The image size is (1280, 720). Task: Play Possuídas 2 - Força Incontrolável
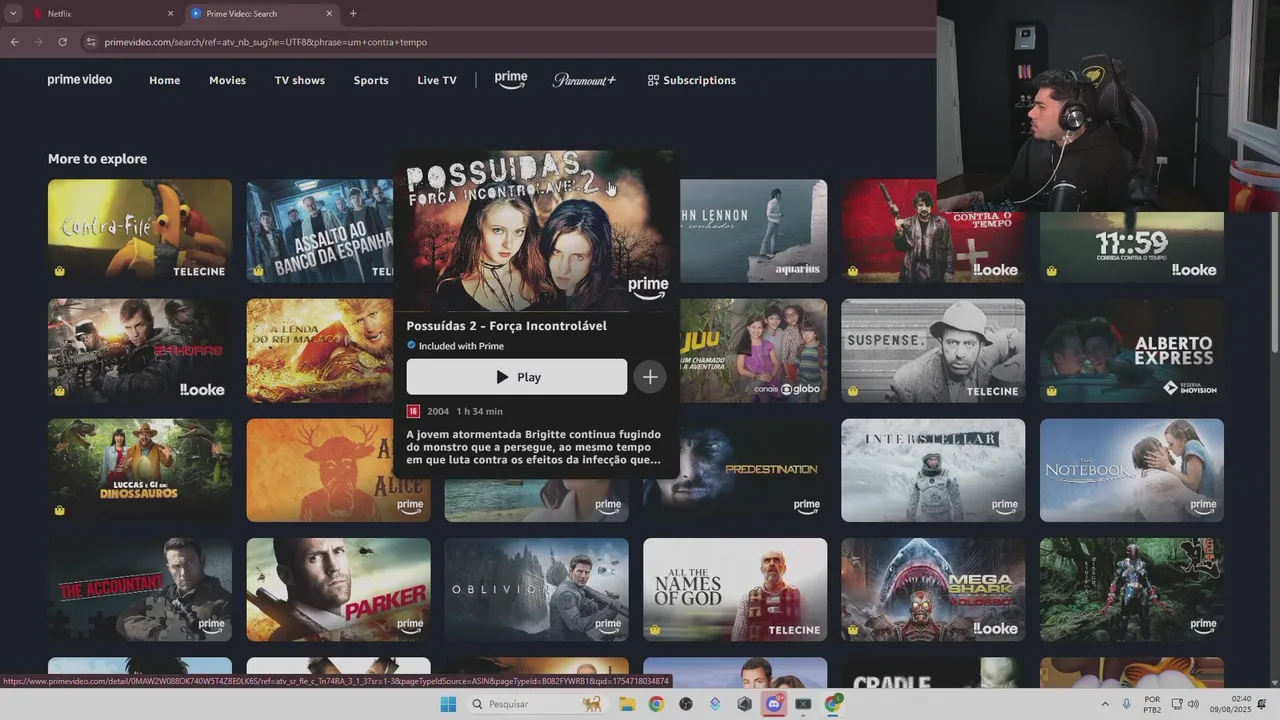tap(517, 377)
